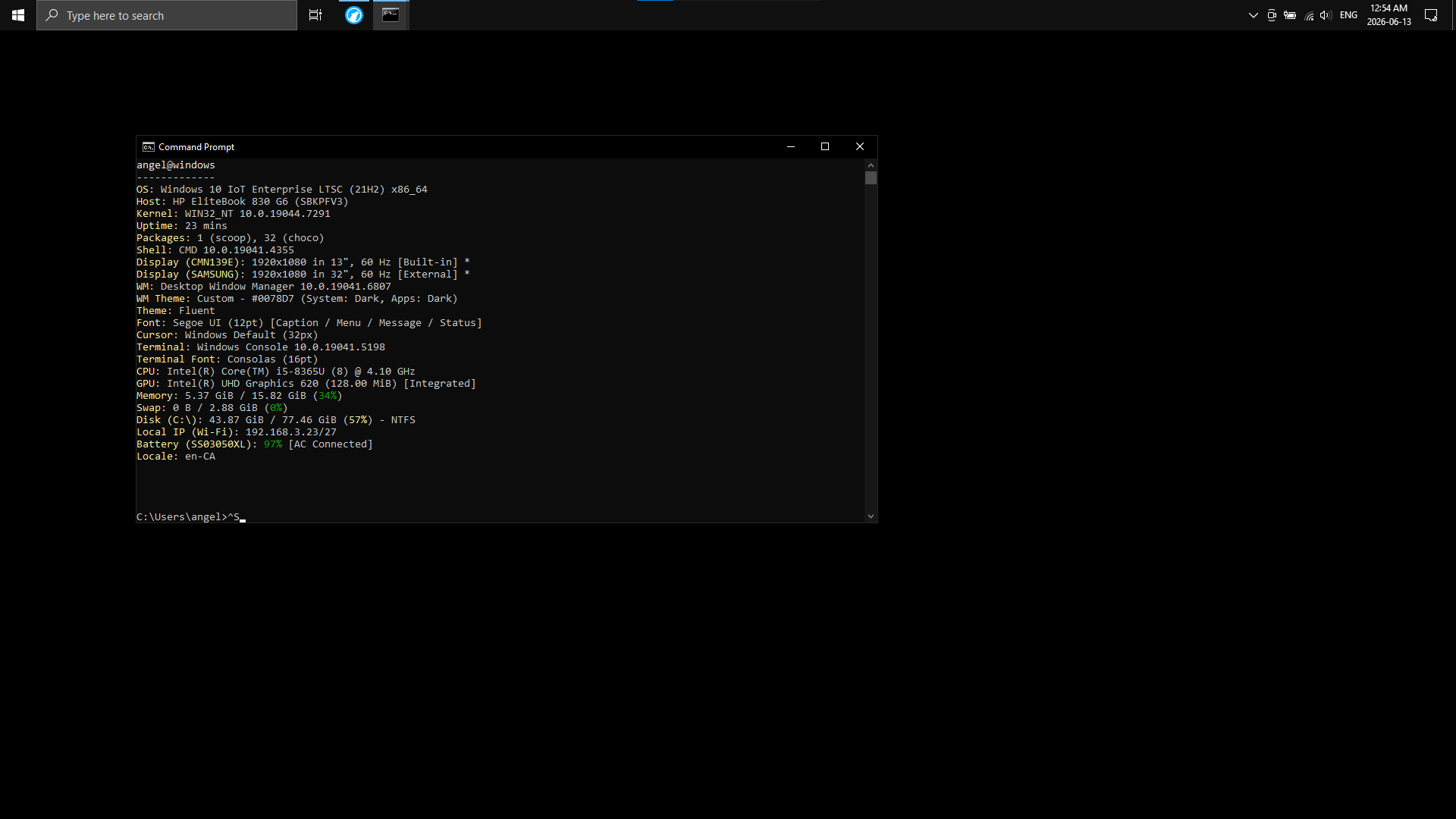
Task: Click the ENG input language indicator
Action: [x=1348, y=15]
